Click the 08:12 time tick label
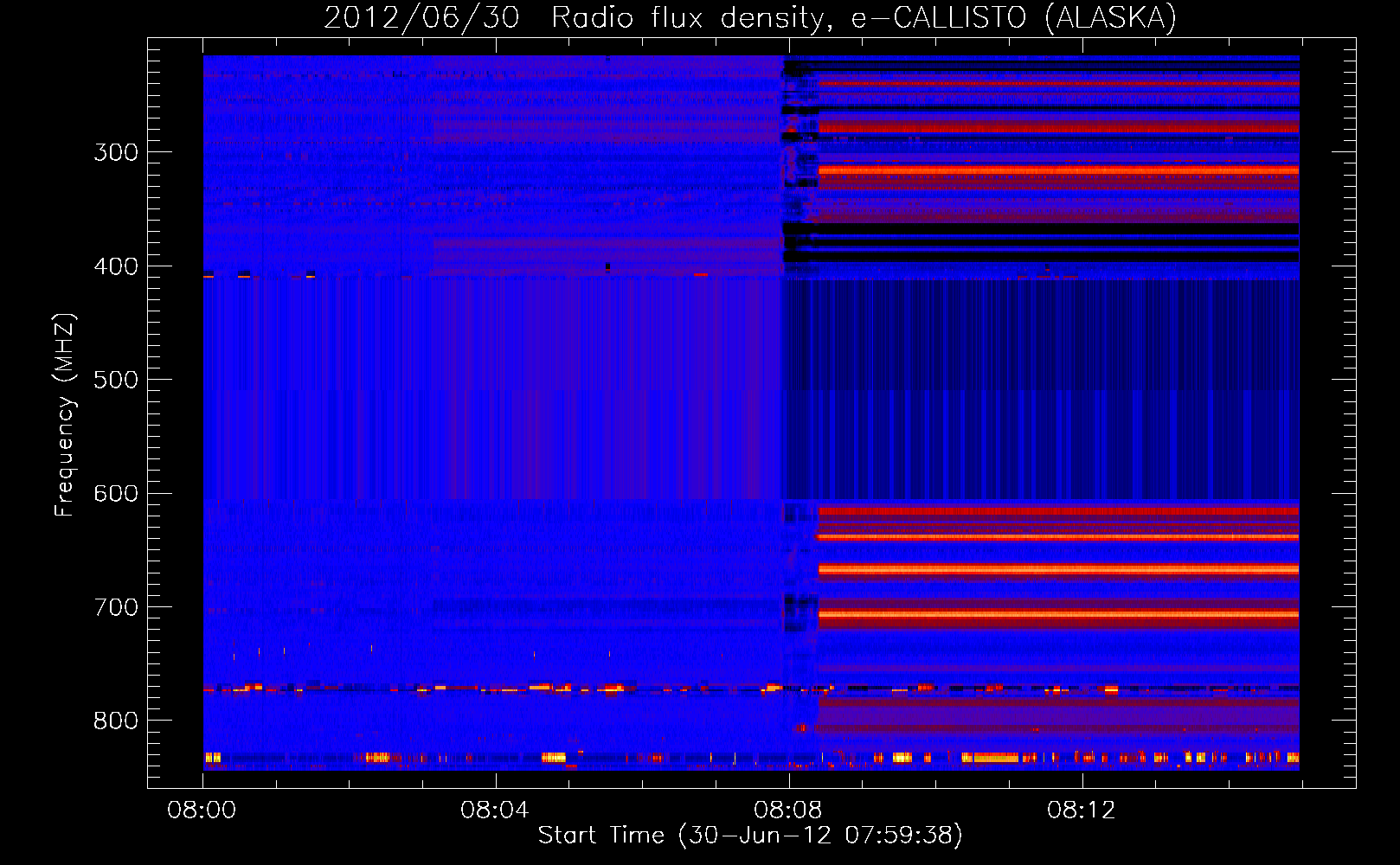The image size is (1400, 865). tap(1081, 811)
